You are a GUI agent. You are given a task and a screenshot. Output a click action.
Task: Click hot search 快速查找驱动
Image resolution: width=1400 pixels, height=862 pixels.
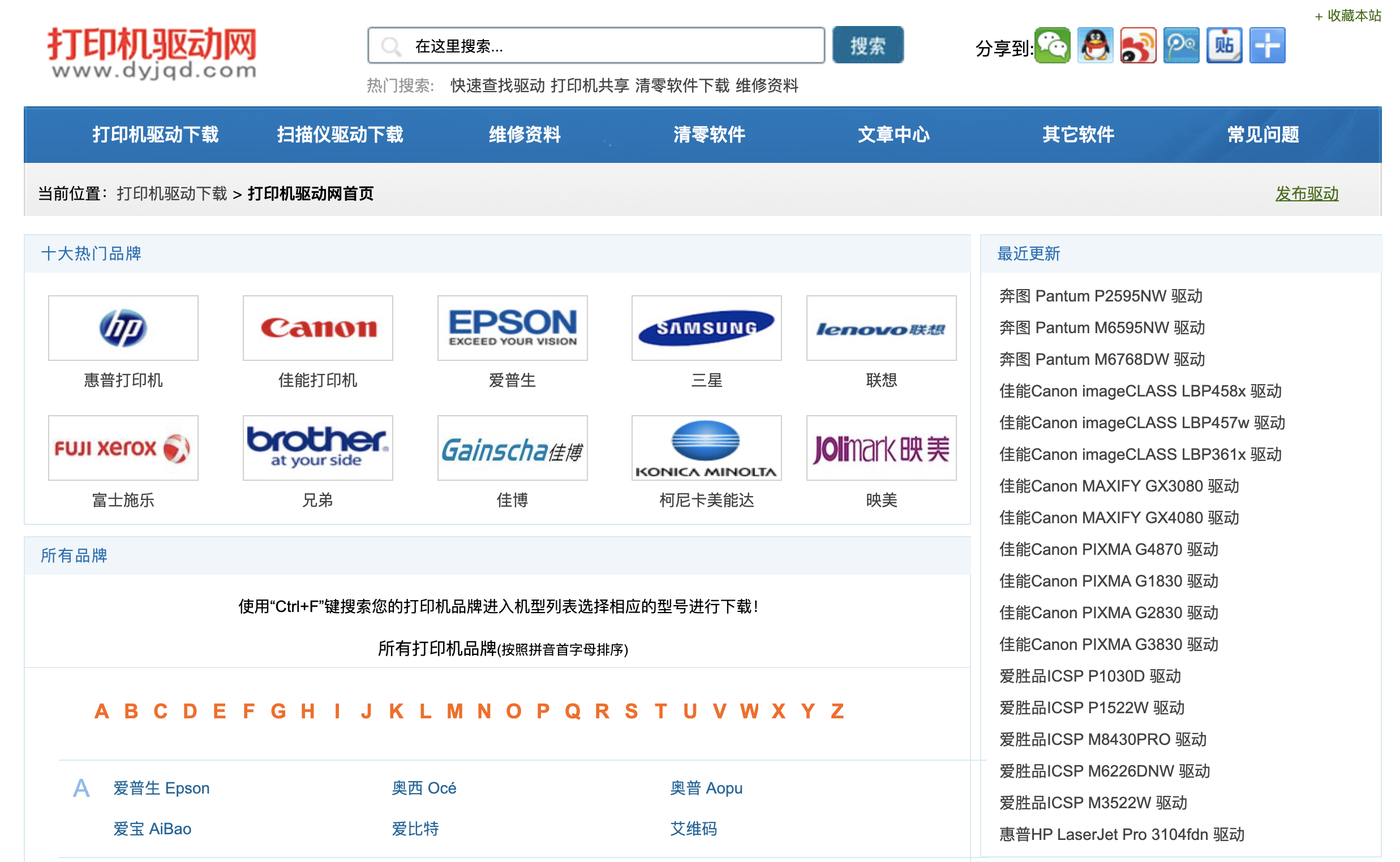click(497, 85)
